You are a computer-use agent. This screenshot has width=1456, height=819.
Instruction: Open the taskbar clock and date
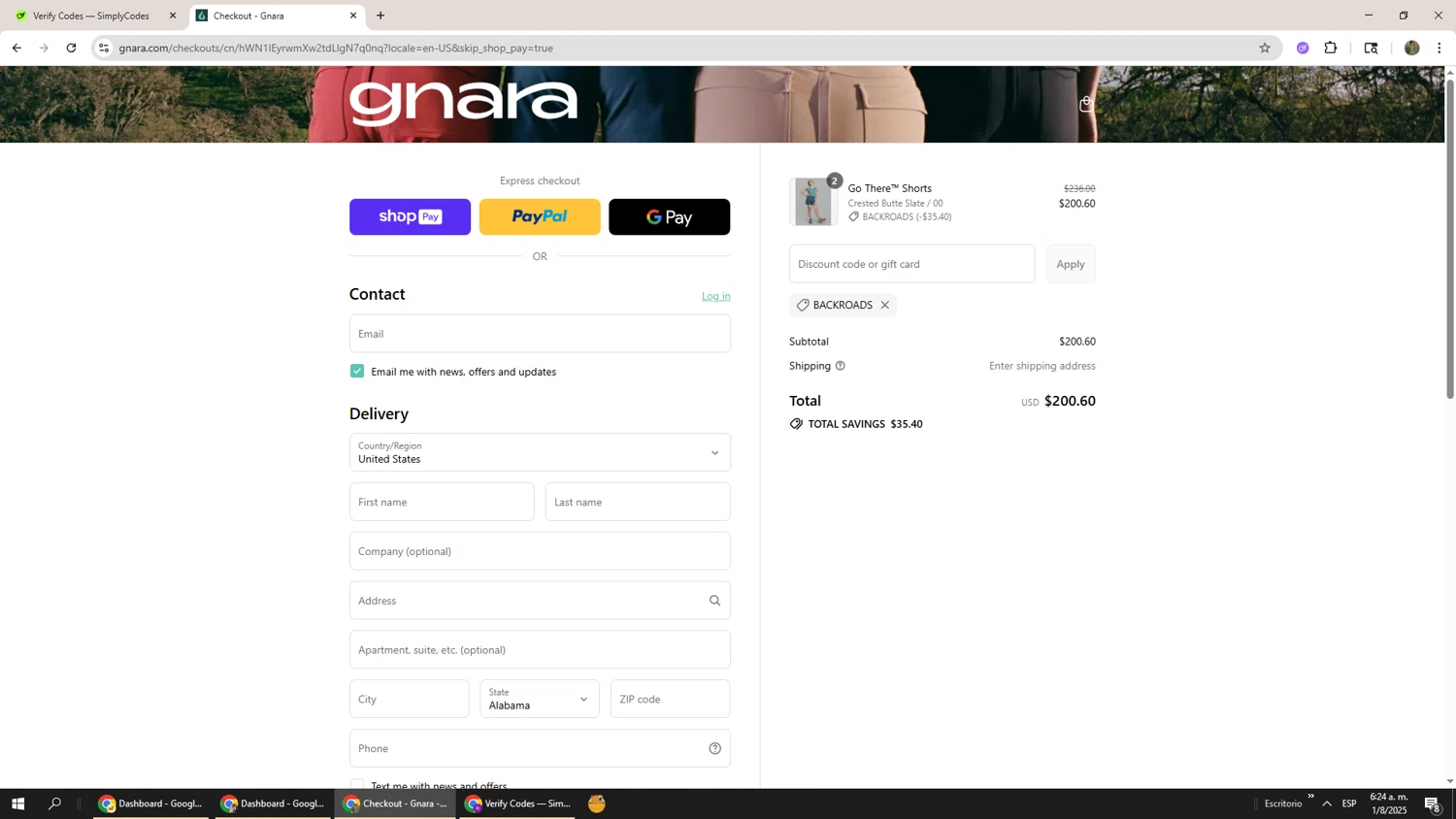click(1388, 803)
